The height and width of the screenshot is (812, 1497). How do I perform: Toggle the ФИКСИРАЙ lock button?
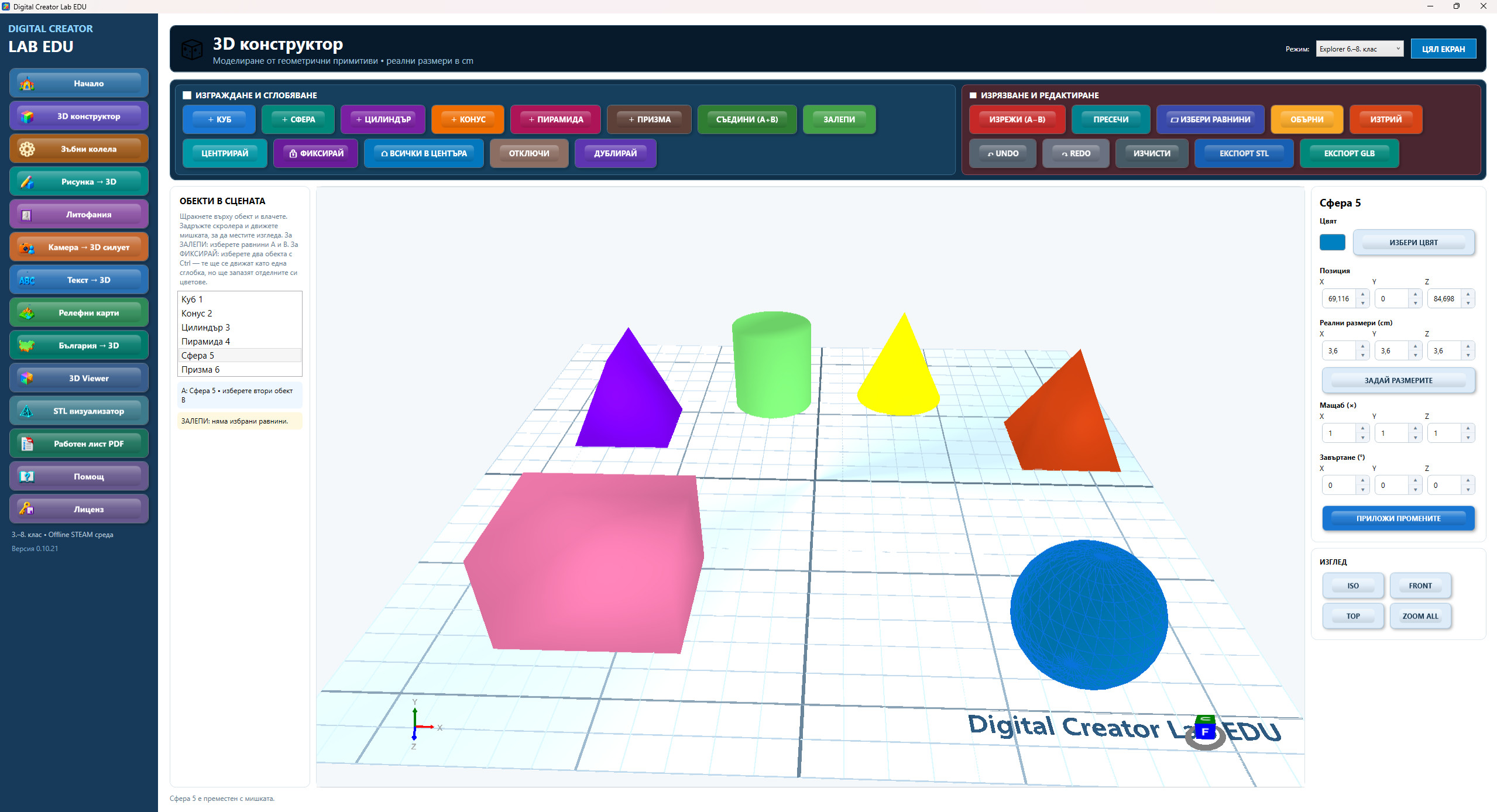point(316,153)
